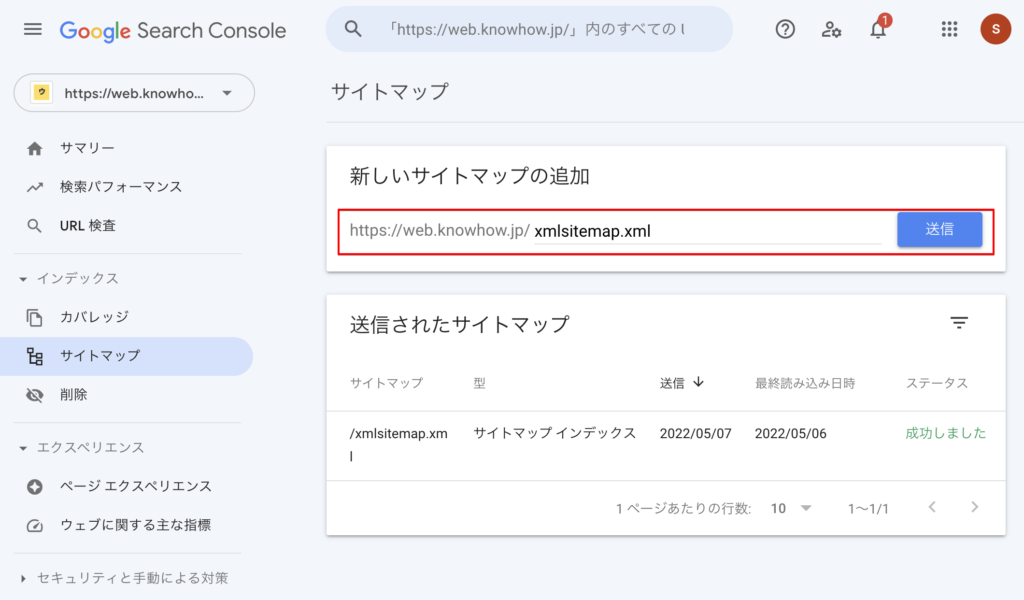Open the /xmlsitemap.xml sitemap row
The height and width of the screenshot is (600, 1024).
coord(665,446)
